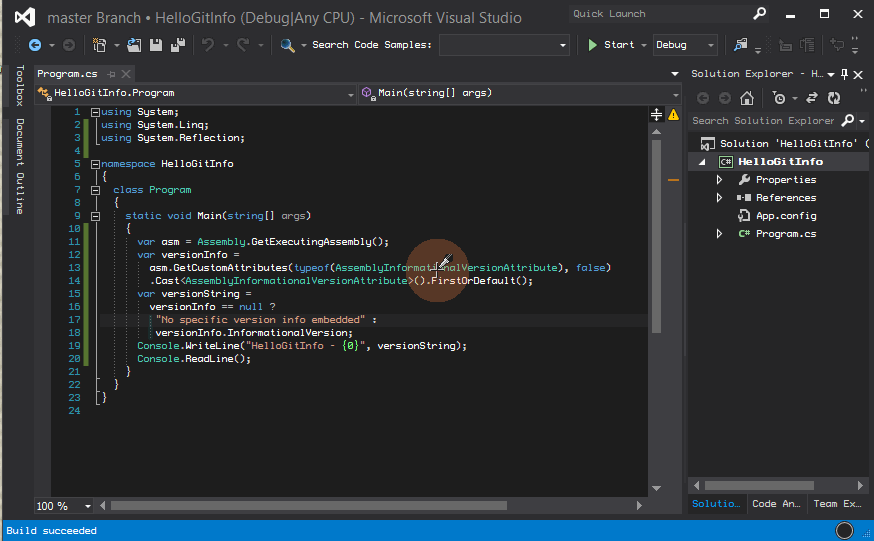Collapse the class Program outline block
The width and height of the screenshot is (874, 541).
[95, 190]
